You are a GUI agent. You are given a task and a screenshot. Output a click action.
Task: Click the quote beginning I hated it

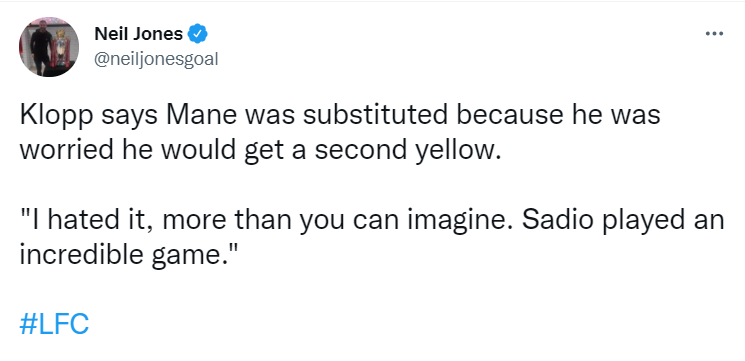(x=372, y=238)
